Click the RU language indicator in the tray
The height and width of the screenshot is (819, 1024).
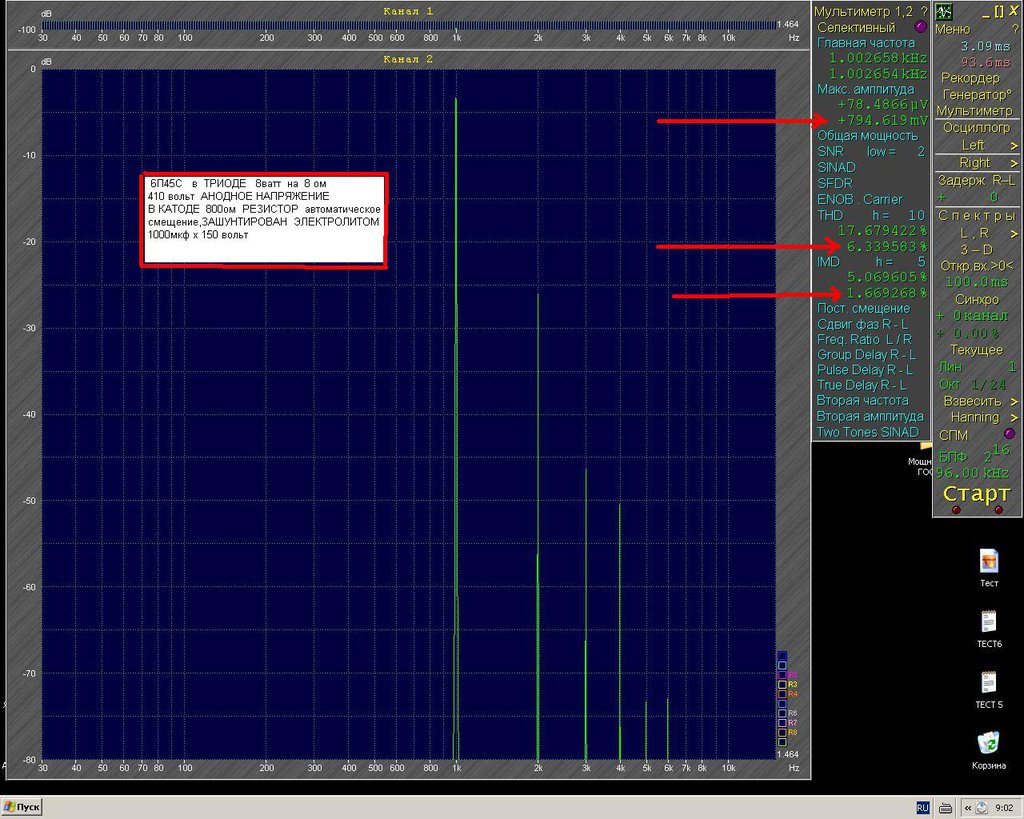coord(923,808)
